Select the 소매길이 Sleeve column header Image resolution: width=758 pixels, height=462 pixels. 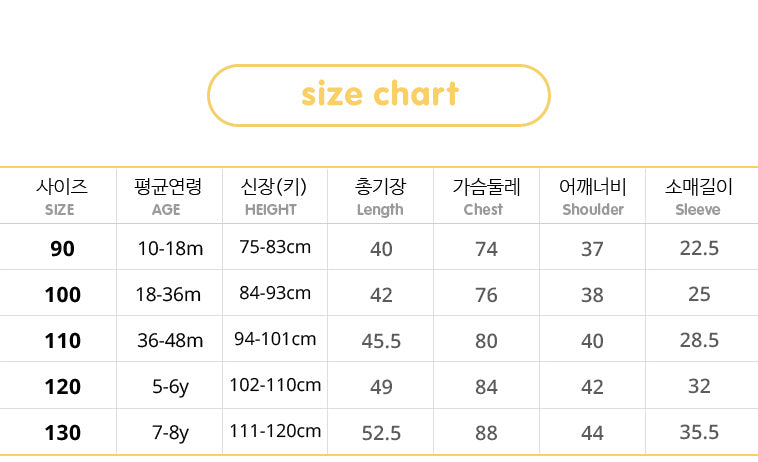coord(698,196)
